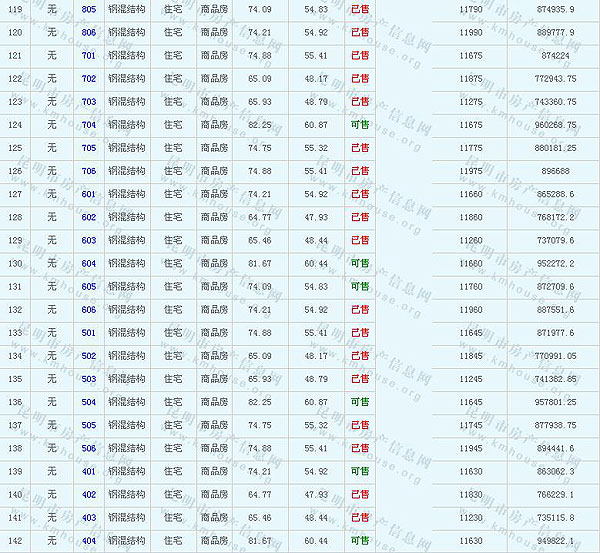Click 已售 status for room 702
The width and height of the screenshot is (600, 553).
click(x=360, y=78)
